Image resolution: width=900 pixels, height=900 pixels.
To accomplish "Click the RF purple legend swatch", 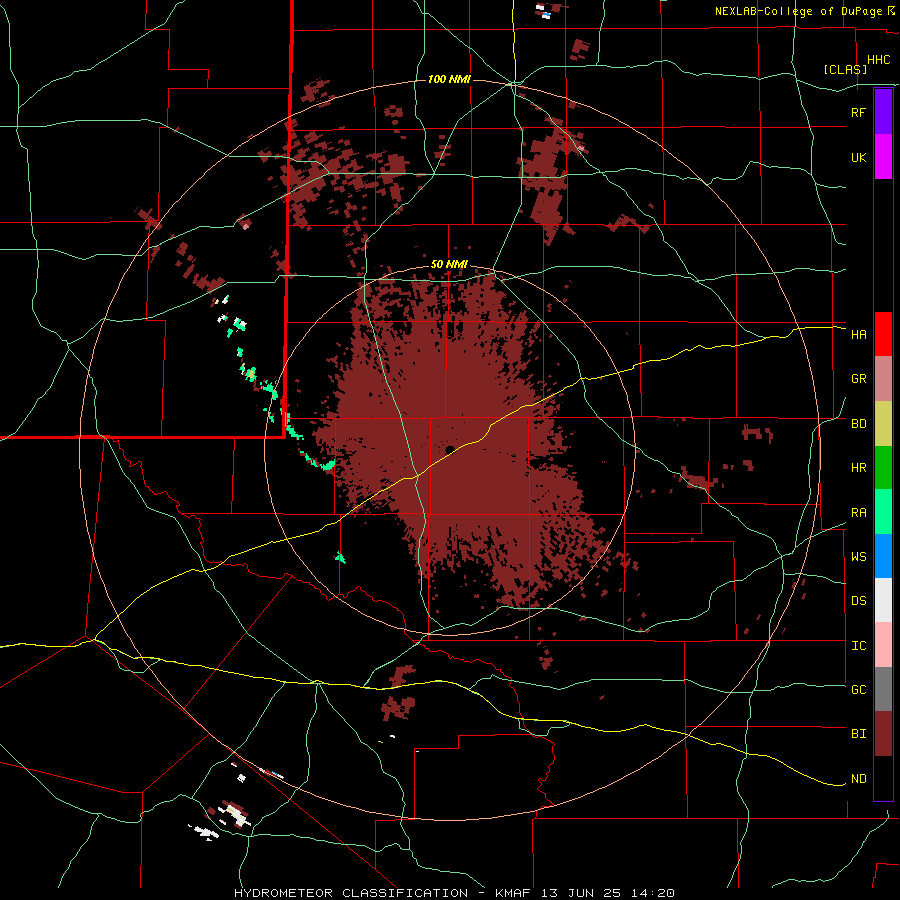I will pos(883,112).
